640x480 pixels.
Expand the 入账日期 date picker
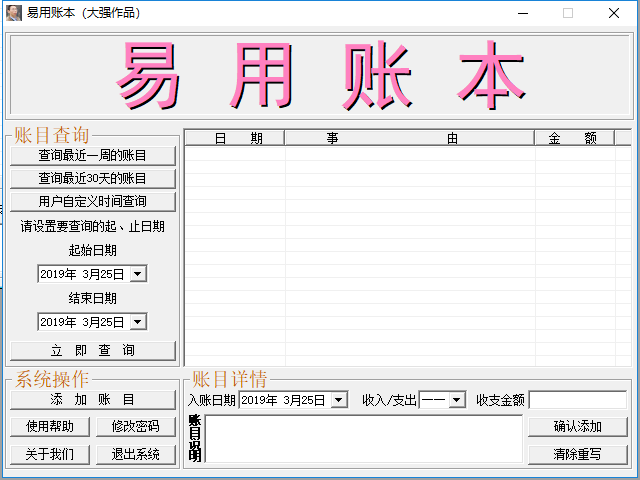338,400
